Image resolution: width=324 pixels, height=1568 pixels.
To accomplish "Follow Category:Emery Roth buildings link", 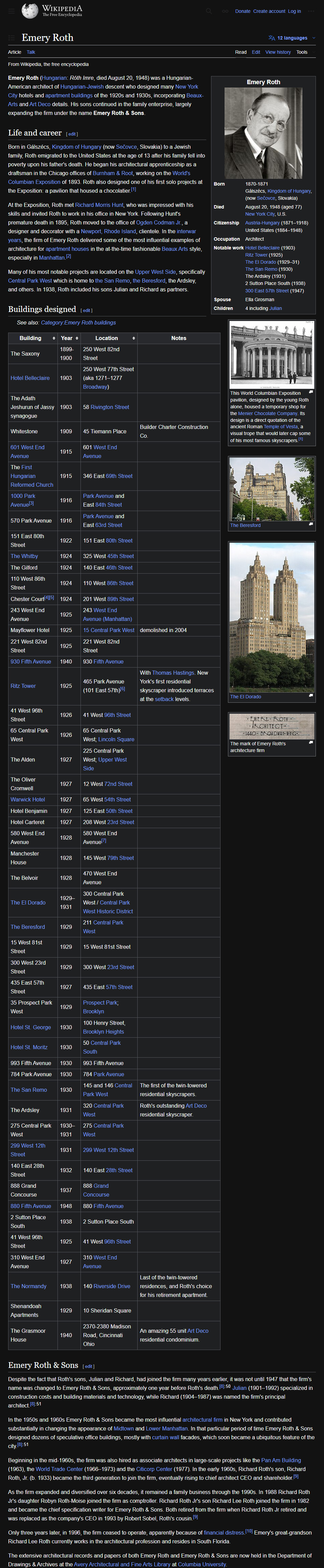I will (78, 322).
